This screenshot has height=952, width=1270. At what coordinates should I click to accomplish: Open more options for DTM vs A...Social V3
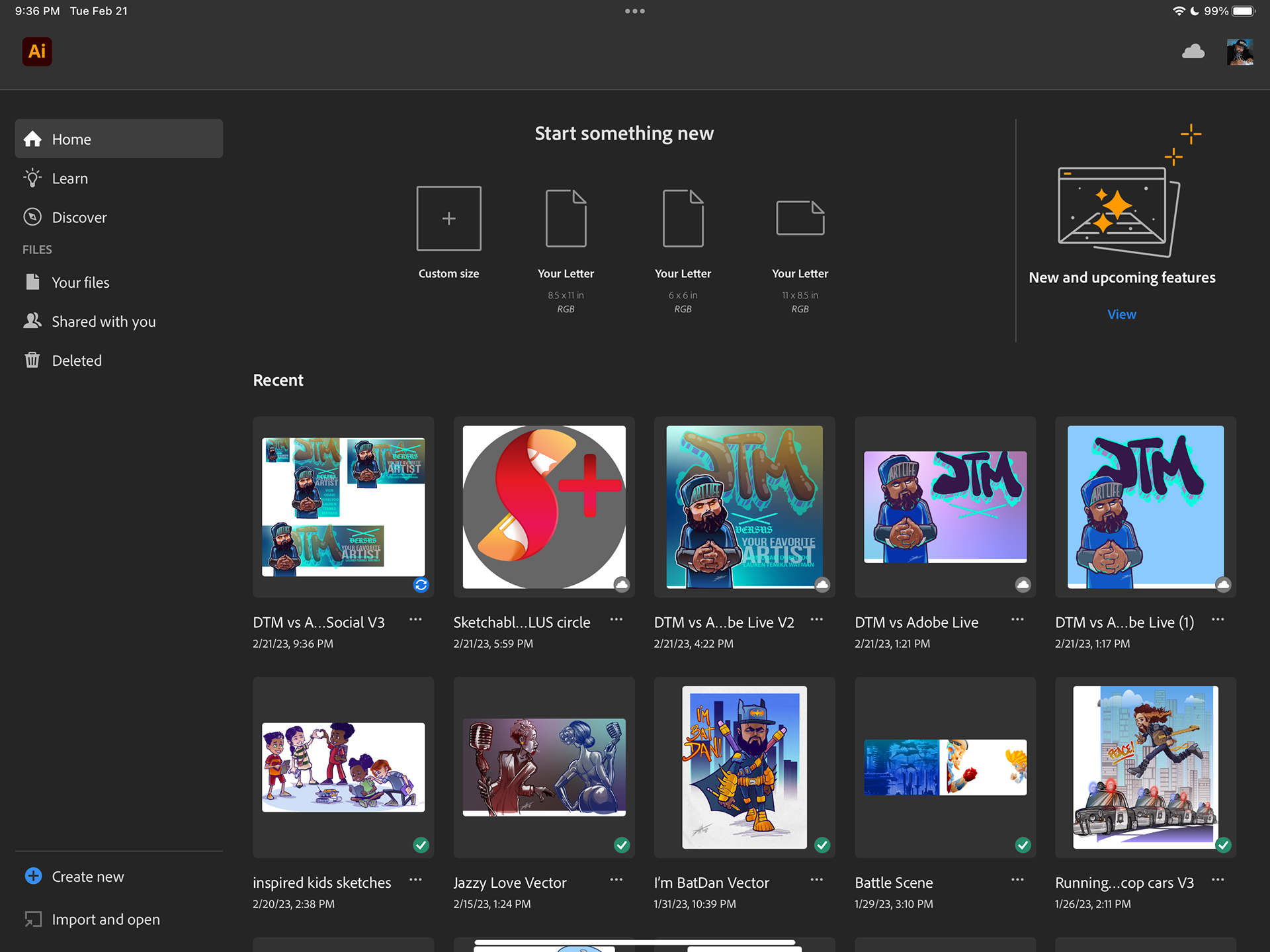click(x=415, y=620)
